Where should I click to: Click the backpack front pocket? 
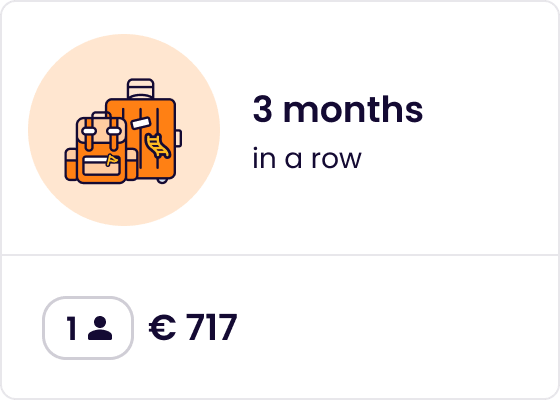pos(101,166)
